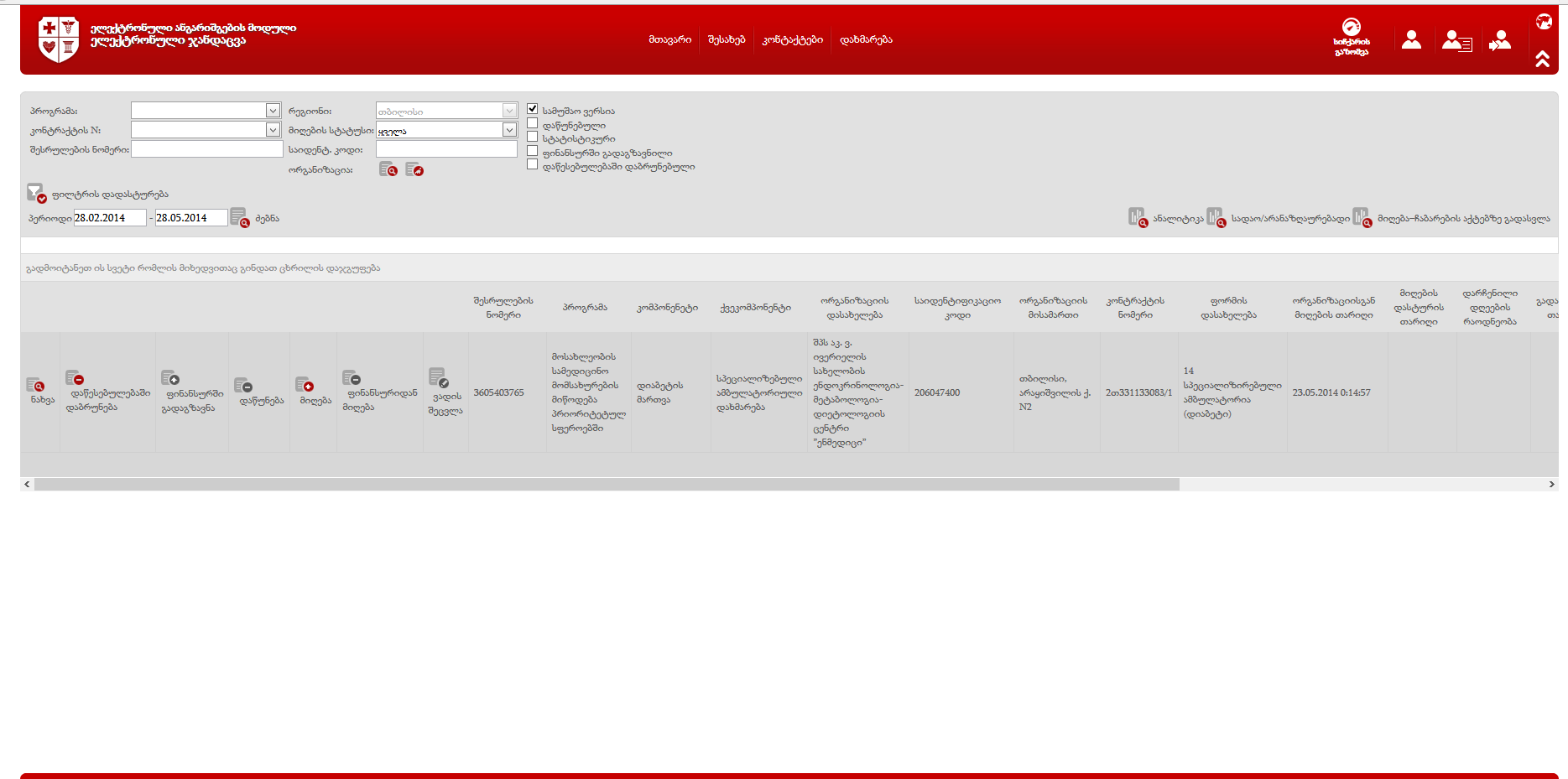Viewport: 1568px width, 779px height.
Task: Go to the კონტაქტები menu item
Action: [792, 39]
